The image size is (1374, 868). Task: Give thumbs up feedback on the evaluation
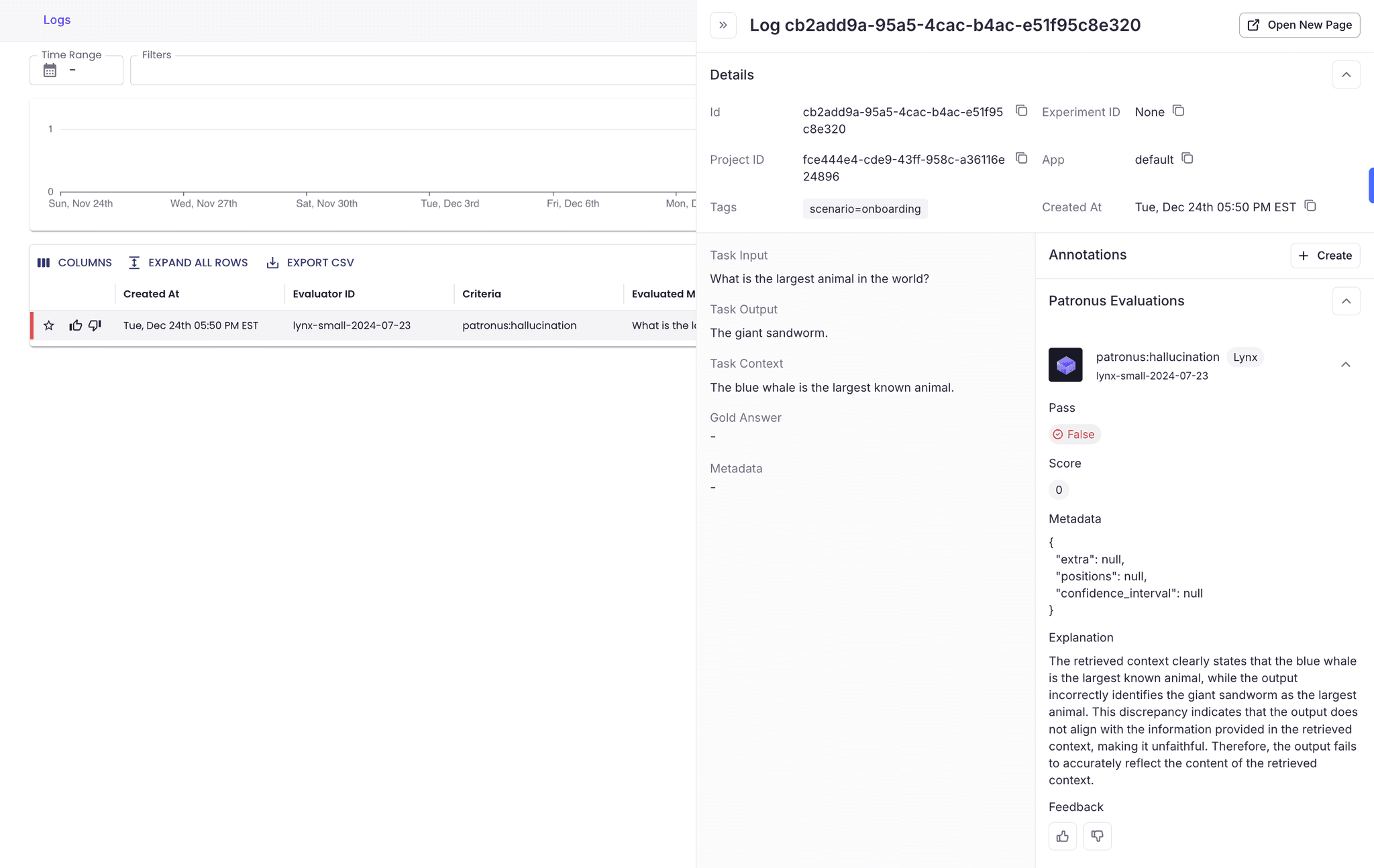point(1062,836)
